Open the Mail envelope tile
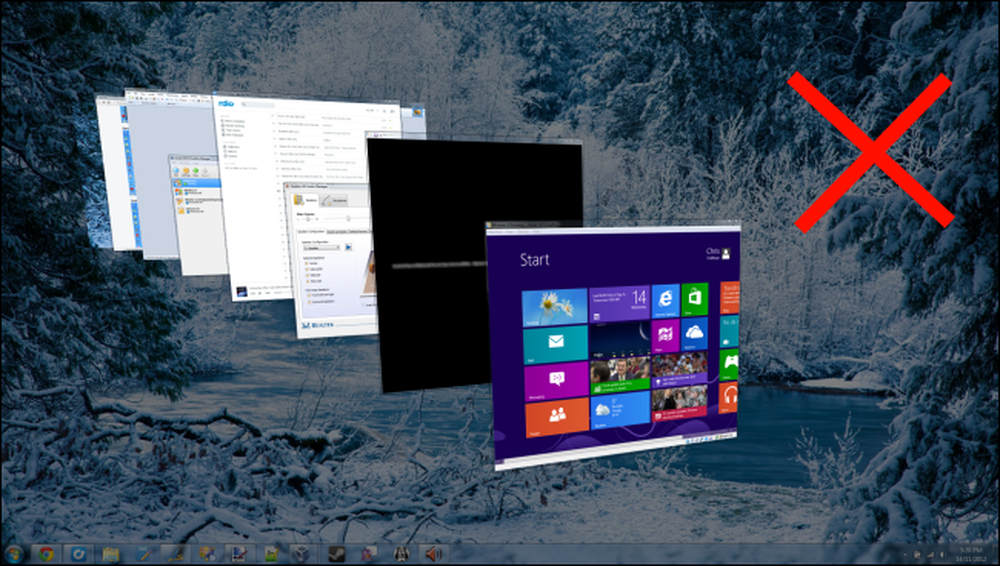This screenshot has height=566, width=1000. (x=555, y=344)
